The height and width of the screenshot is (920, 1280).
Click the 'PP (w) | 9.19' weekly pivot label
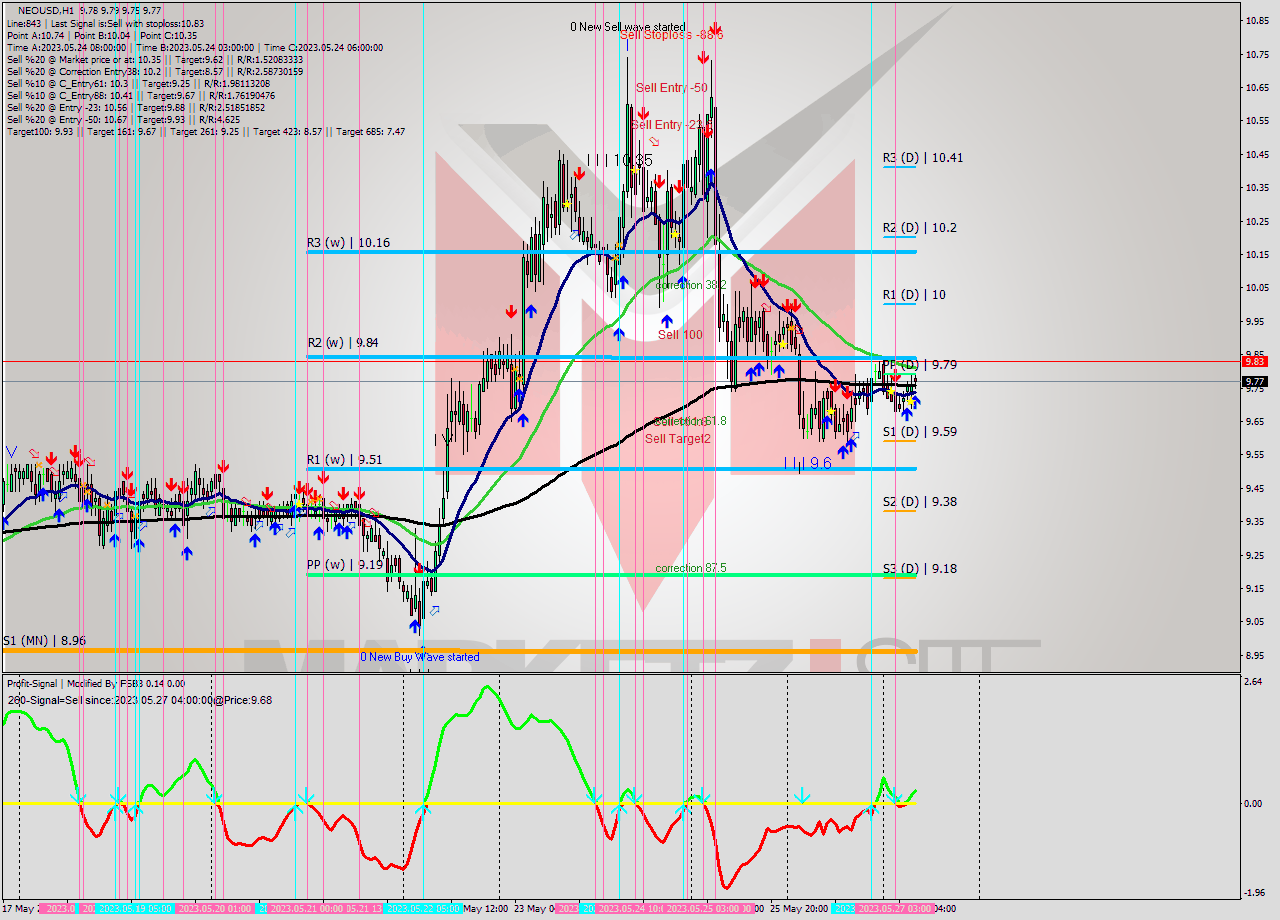click(x=345, y=565)
